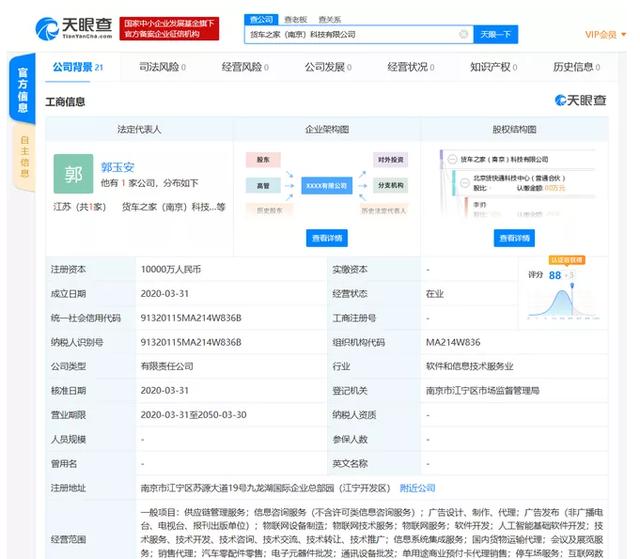Screen dimensions: 640x559
Task: Click the 软件和信息技术服务业 industry cell
Action: click(469, 366)
